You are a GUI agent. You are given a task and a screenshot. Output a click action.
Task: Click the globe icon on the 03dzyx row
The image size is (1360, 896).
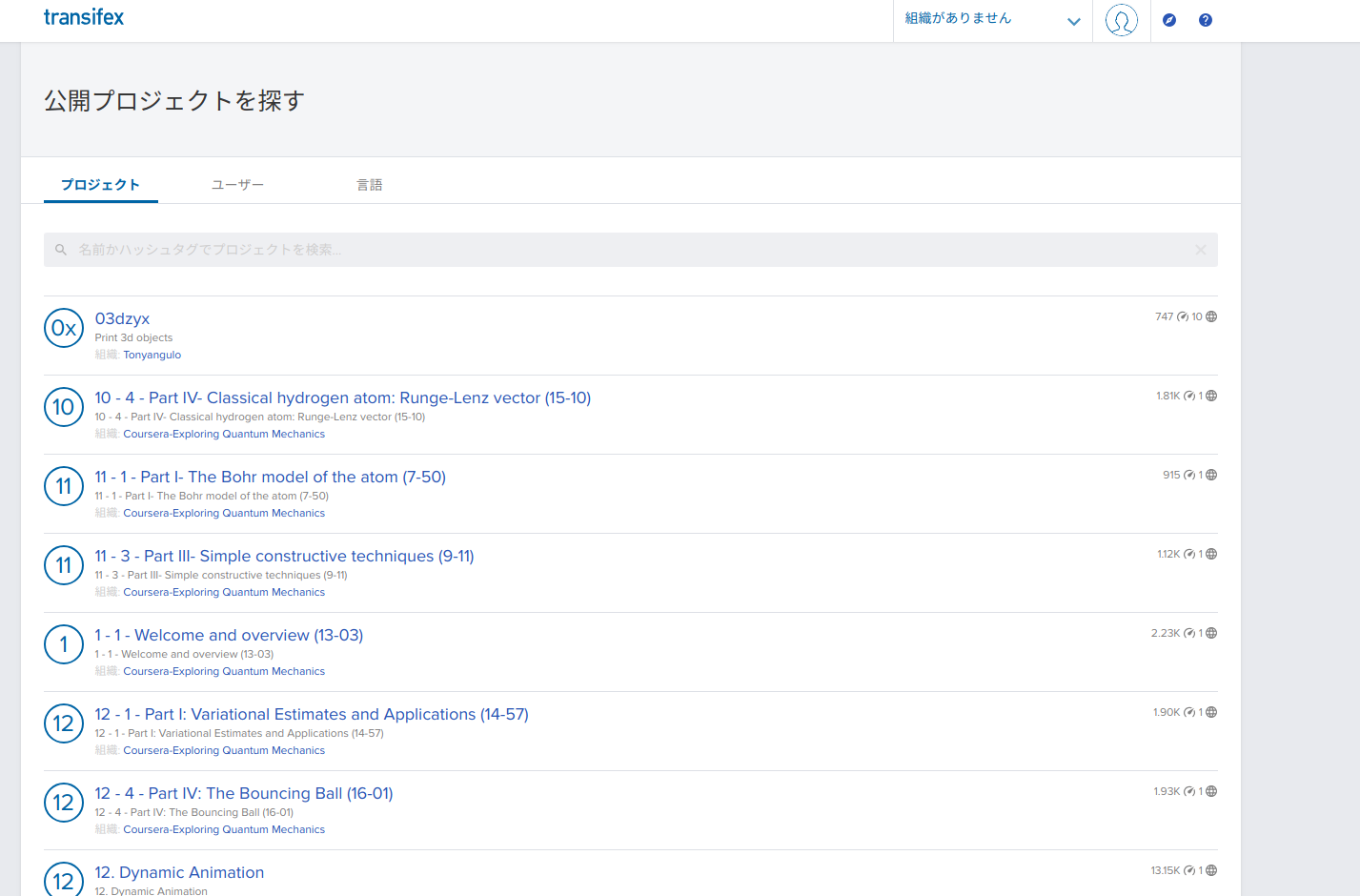[1211, 316]
